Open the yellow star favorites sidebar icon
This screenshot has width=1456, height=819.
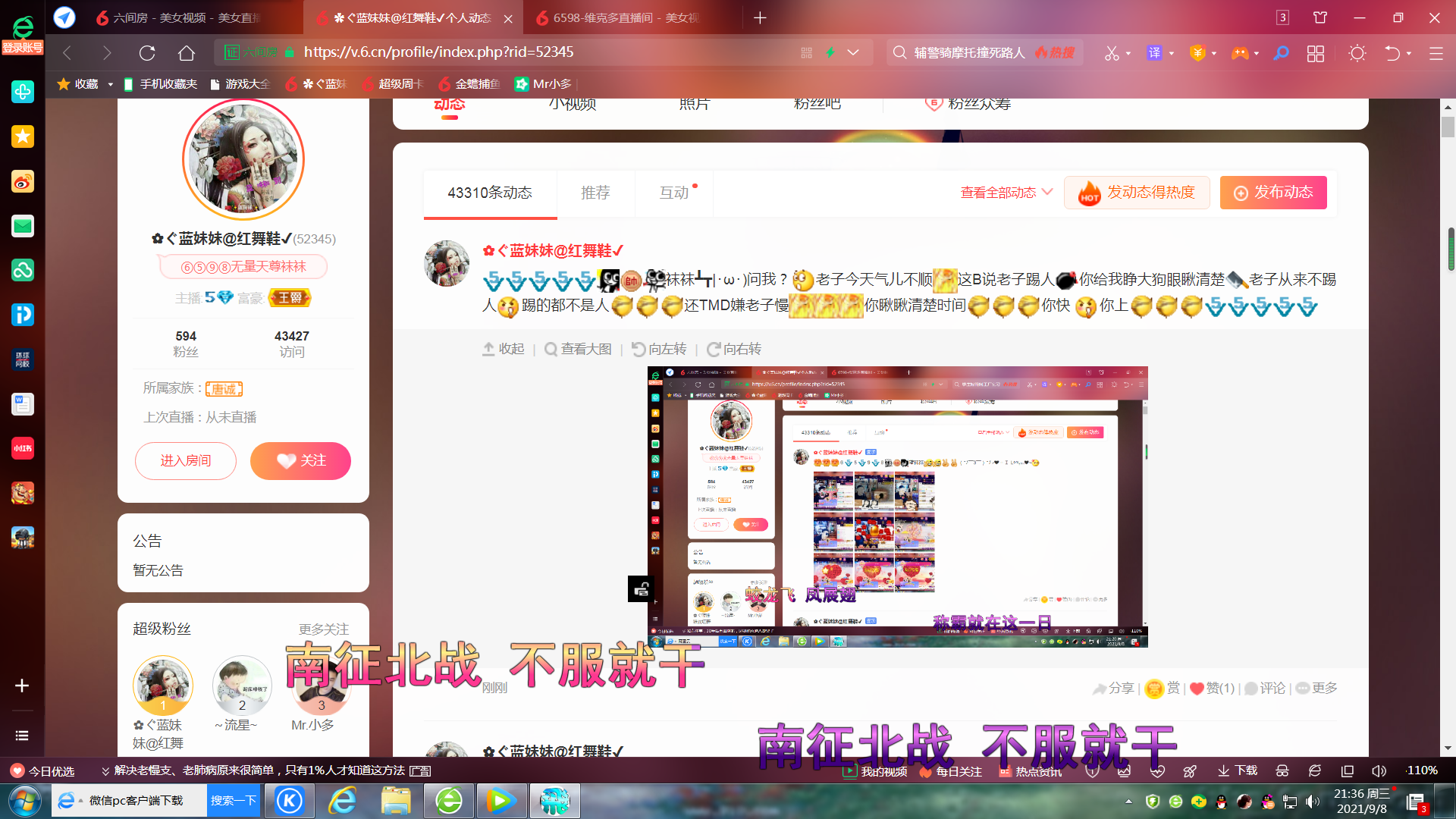click(23, 136)
